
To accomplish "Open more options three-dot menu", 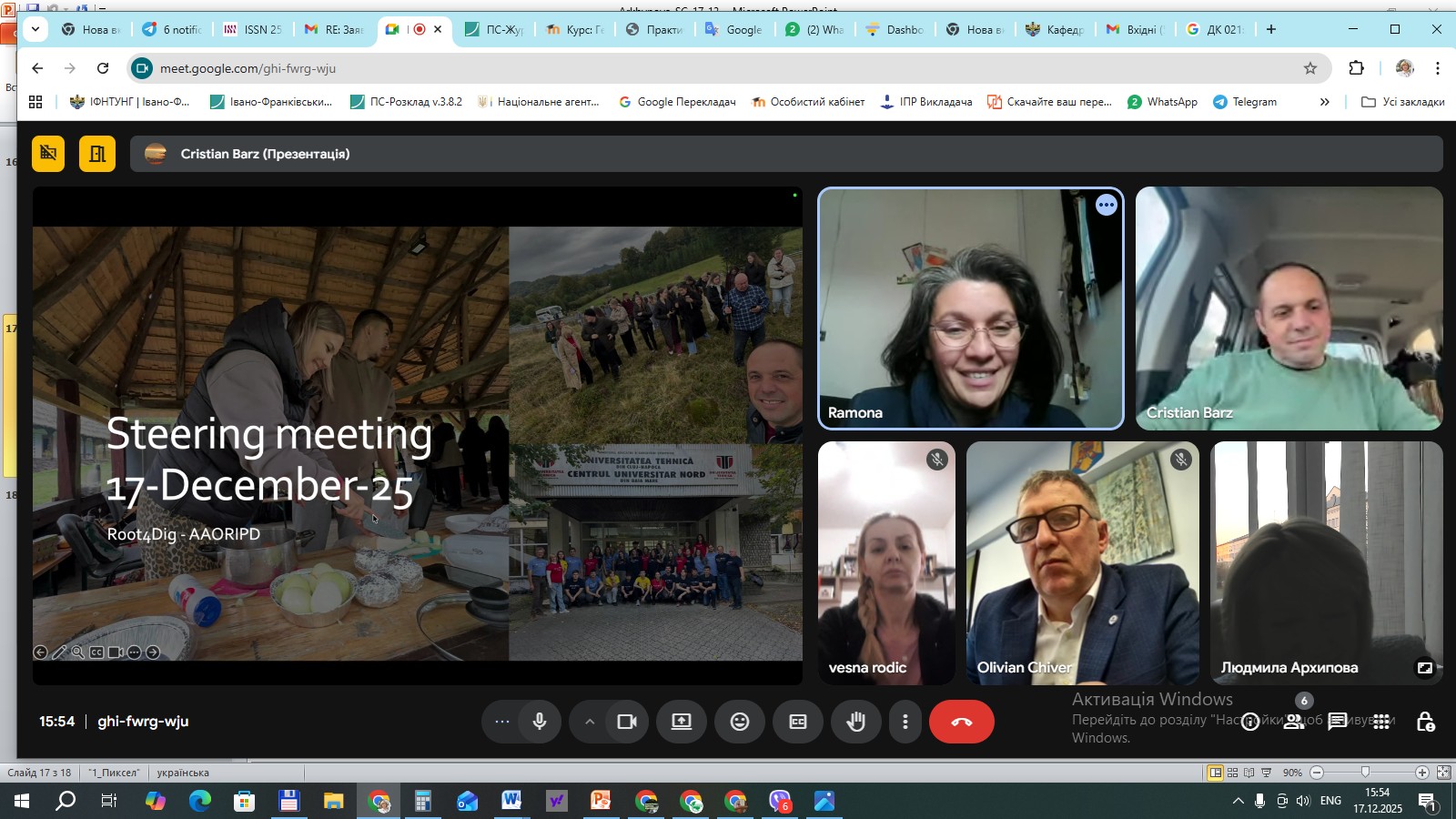I will 905,722.
